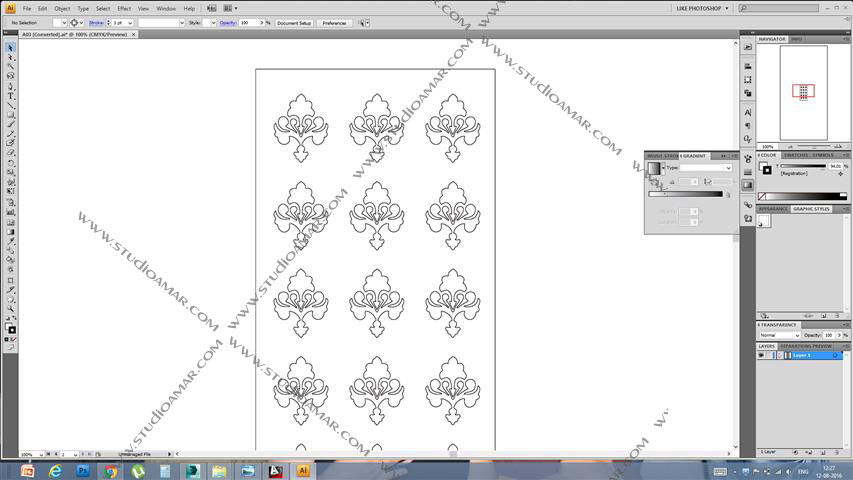Toggle visibility eye of Layer 1
This screenshot has height=480, width=853.
pyautogui.click(x=761, y=355)
